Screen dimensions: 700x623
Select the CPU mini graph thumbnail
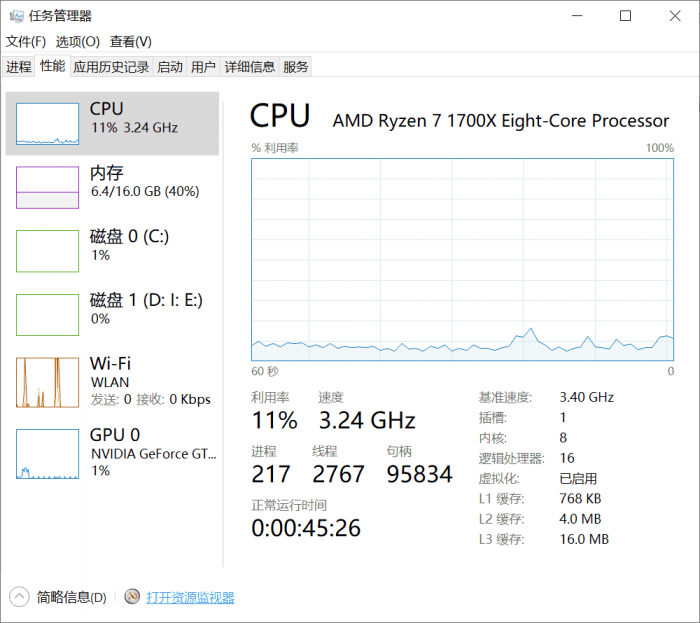47,123
